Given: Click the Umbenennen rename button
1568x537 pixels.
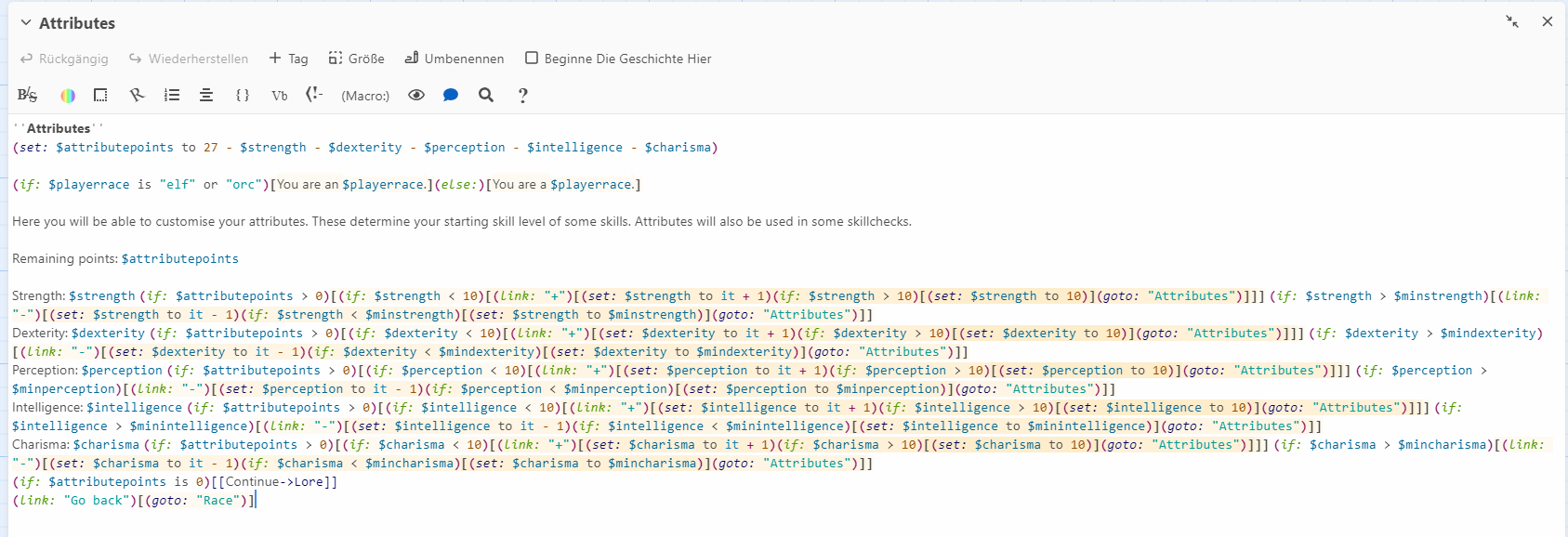Looking at the screenshot, I should tap(455, 59).
